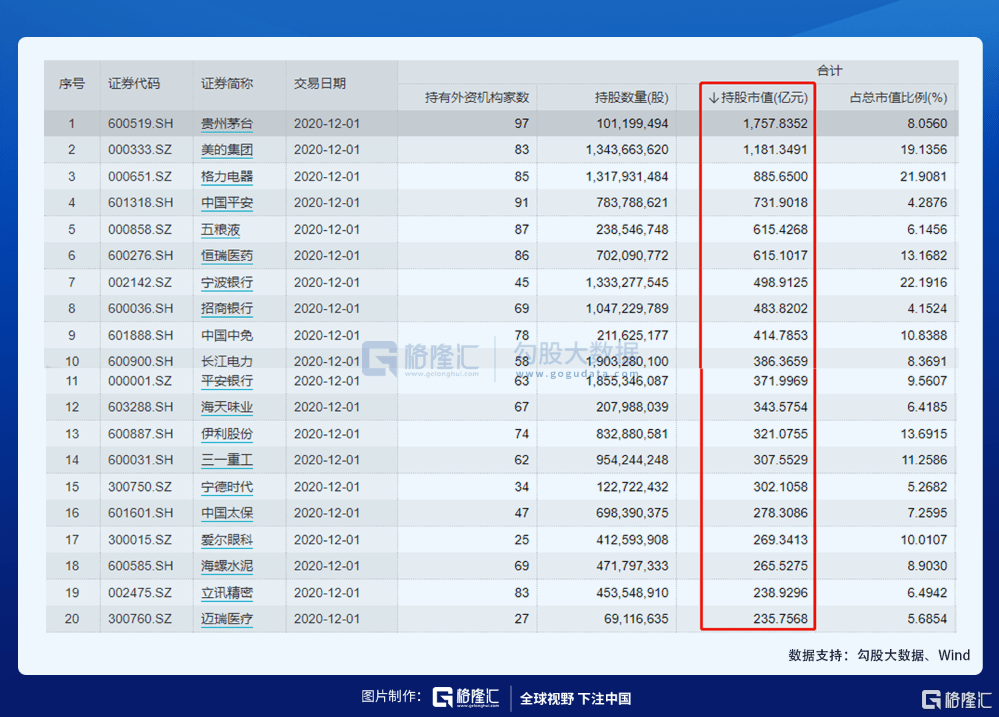Open the 五粮液 stock link
This screenshot has width=999, height=717.
coord(220,229)
